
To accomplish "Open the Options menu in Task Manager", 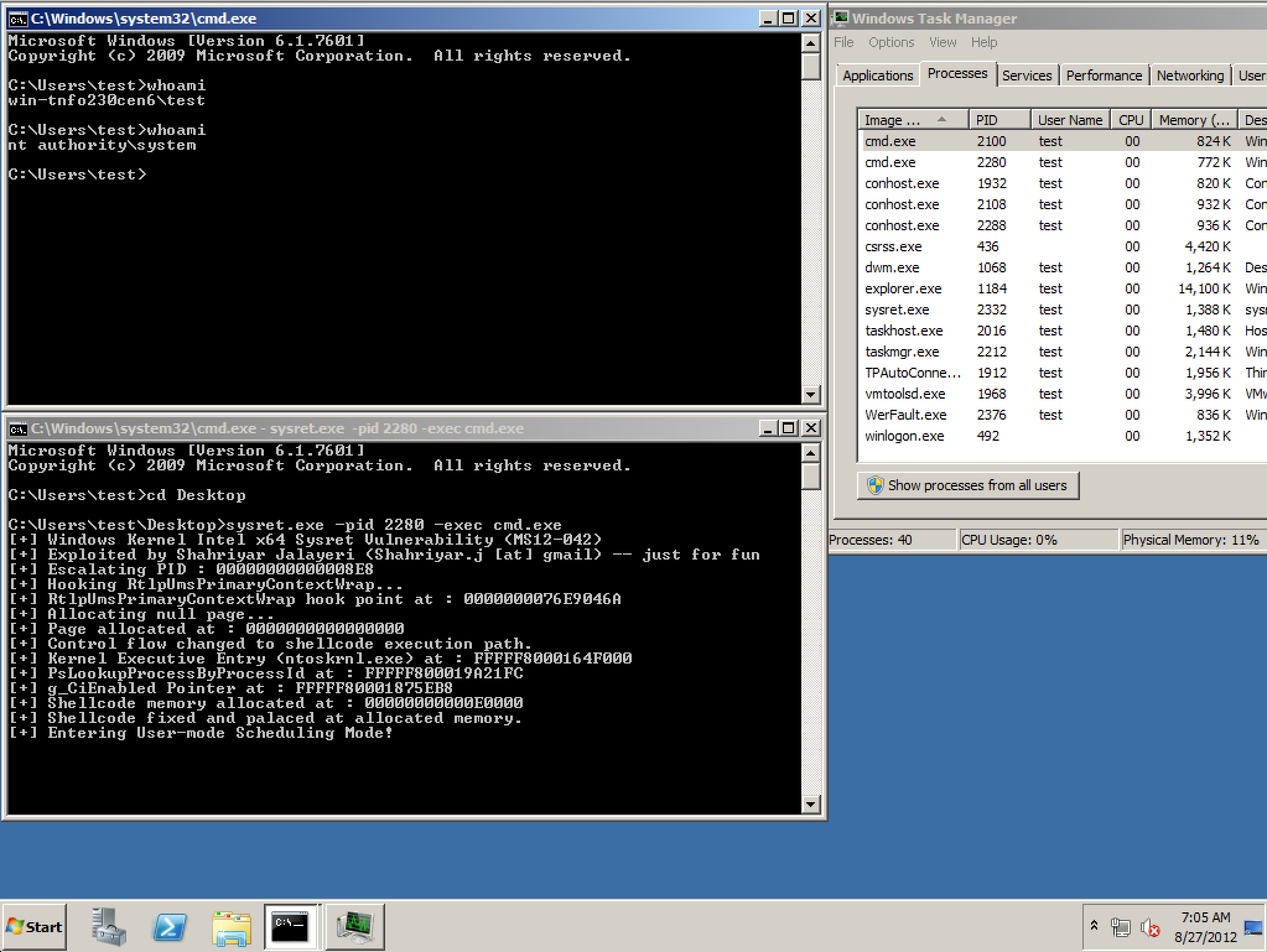I will [890, 42].
